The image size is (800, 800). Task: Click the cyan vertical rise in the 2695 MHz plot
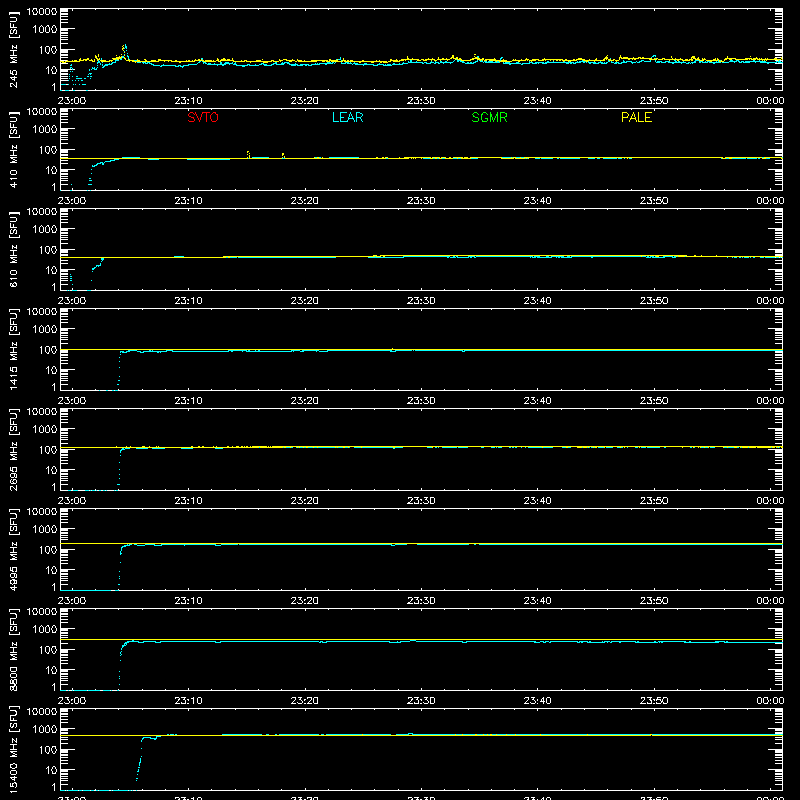(x=119, y=468)
